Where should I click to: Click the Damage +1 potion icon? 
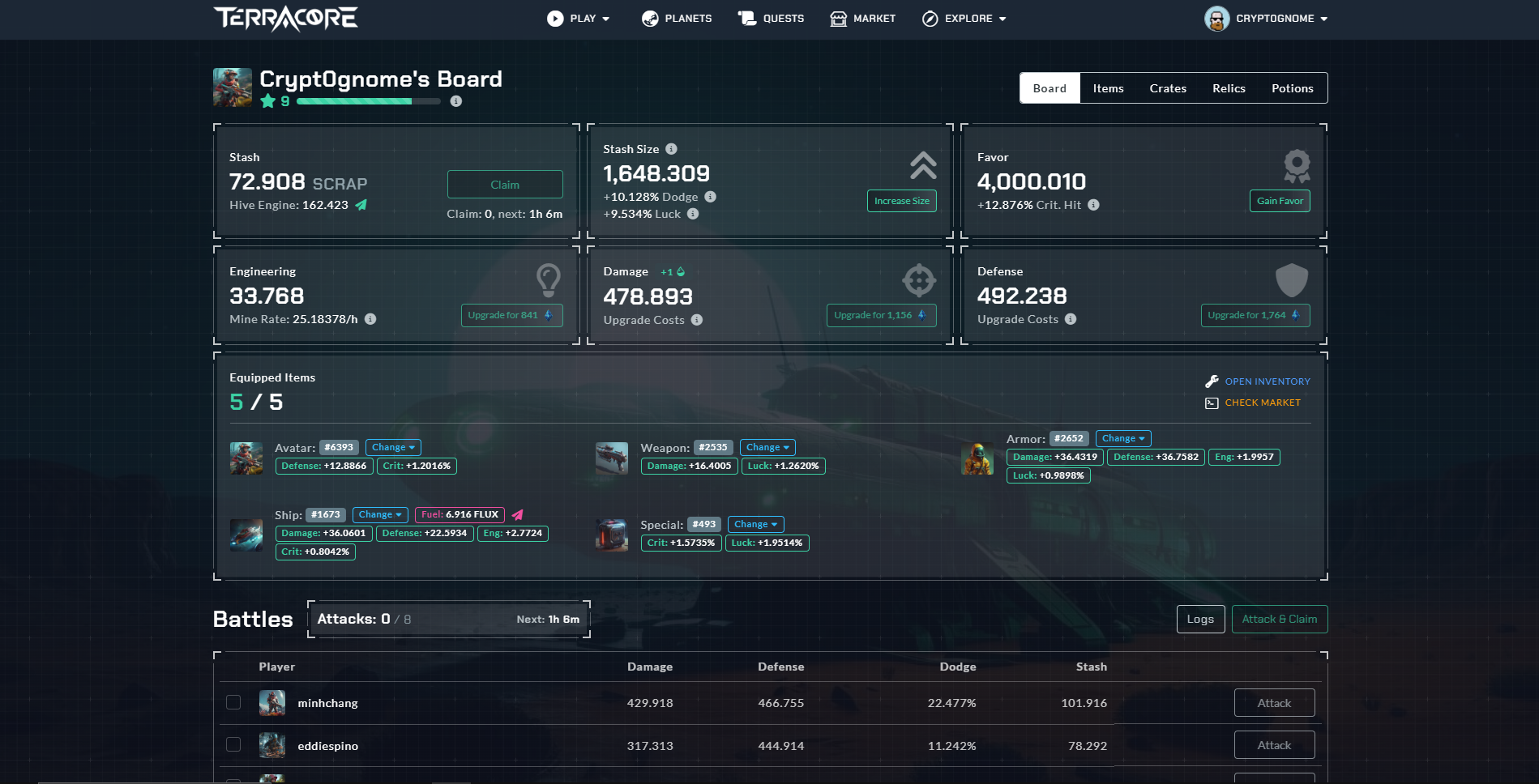681,272
